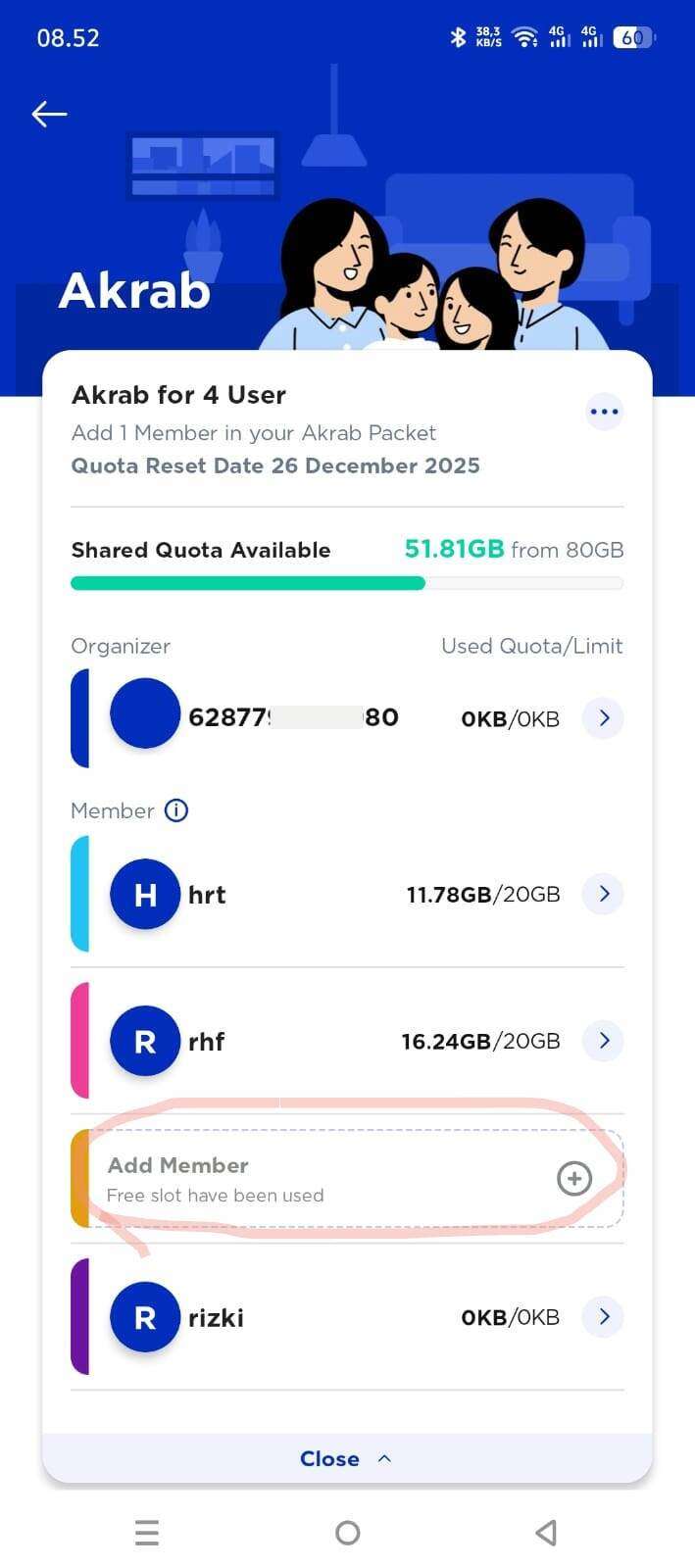This screenshot has width=695, height=1568.
Task: Tap the rhf avatar icon
Action: point(145,1041)
